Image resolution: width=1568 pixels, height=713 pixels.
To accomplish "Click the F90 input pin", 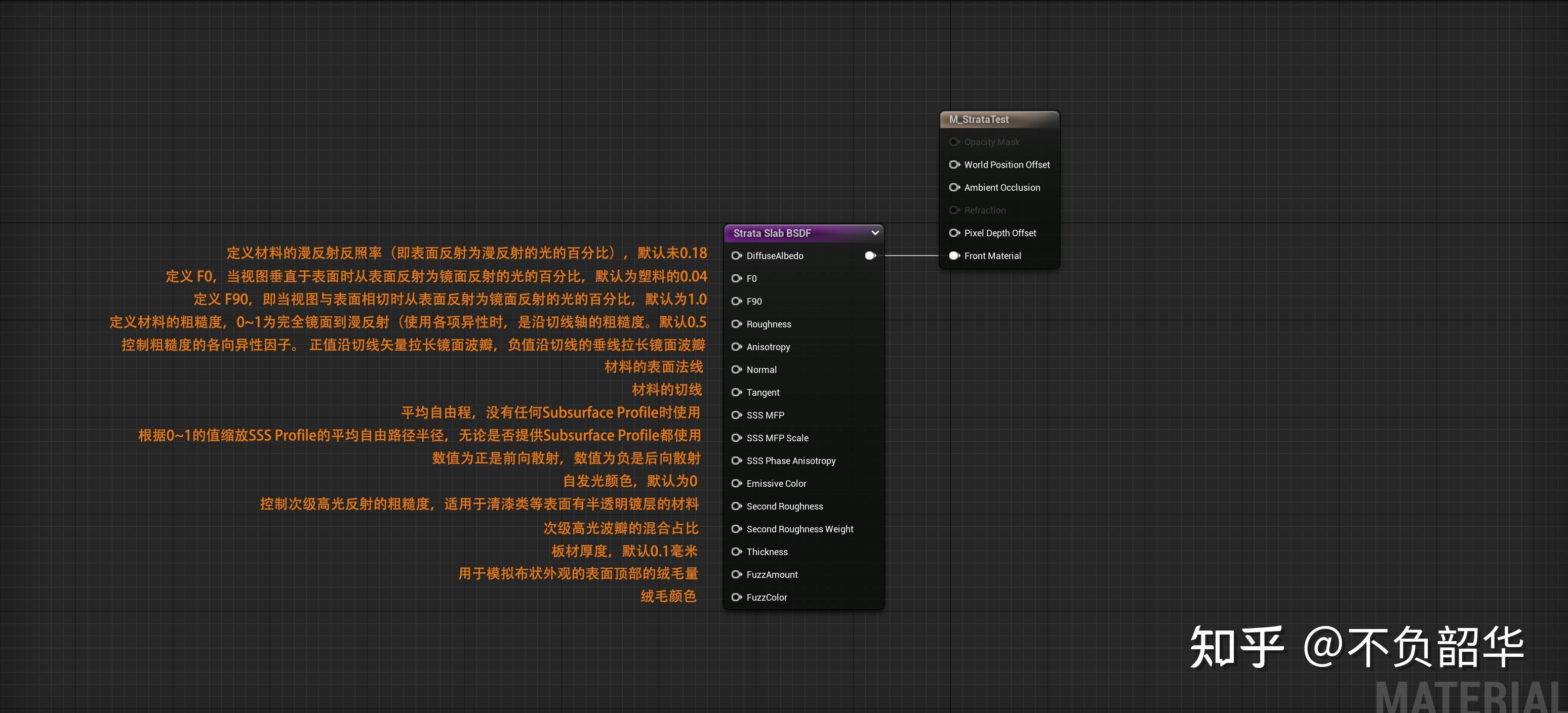I will pyautogui.click(x=736, y=301).
